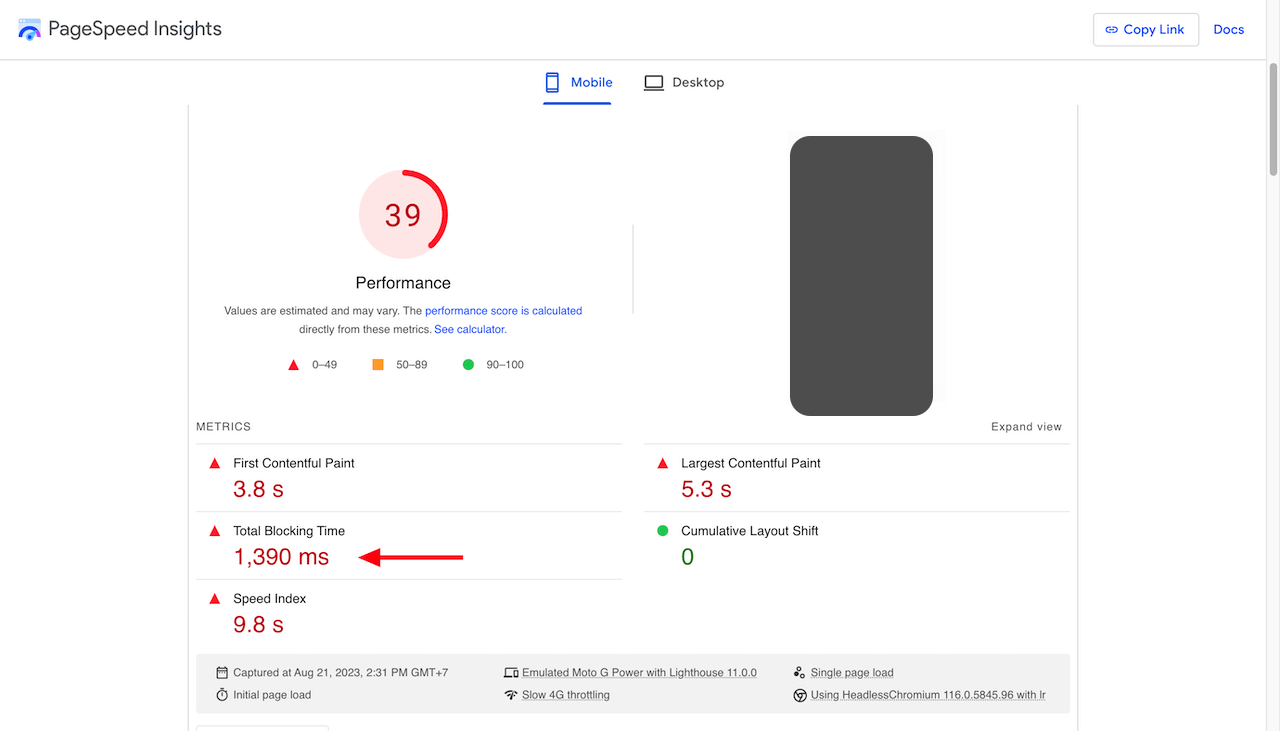The width and height of the screenshot is (1280, 731).
Task: Click the orange square legend icon for 50–89
Action: tap(378, 365)
